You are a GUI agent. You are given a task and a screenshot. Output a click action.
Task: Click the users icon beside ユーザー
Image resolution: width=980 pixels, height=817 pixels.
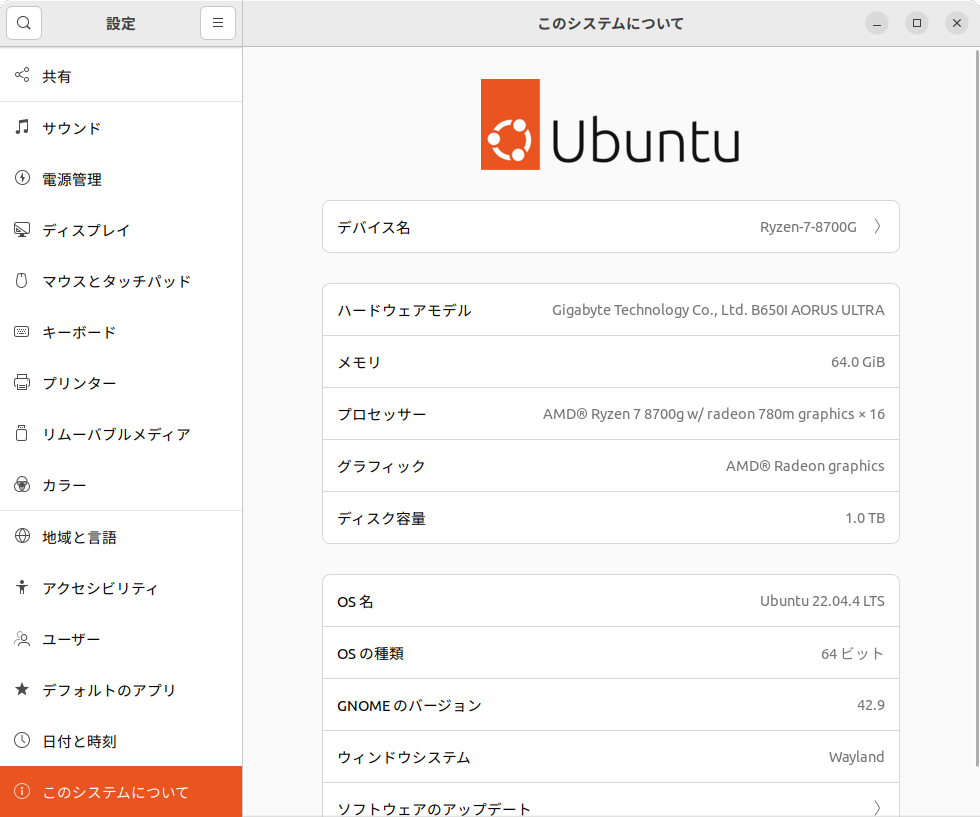coord(22,638)
